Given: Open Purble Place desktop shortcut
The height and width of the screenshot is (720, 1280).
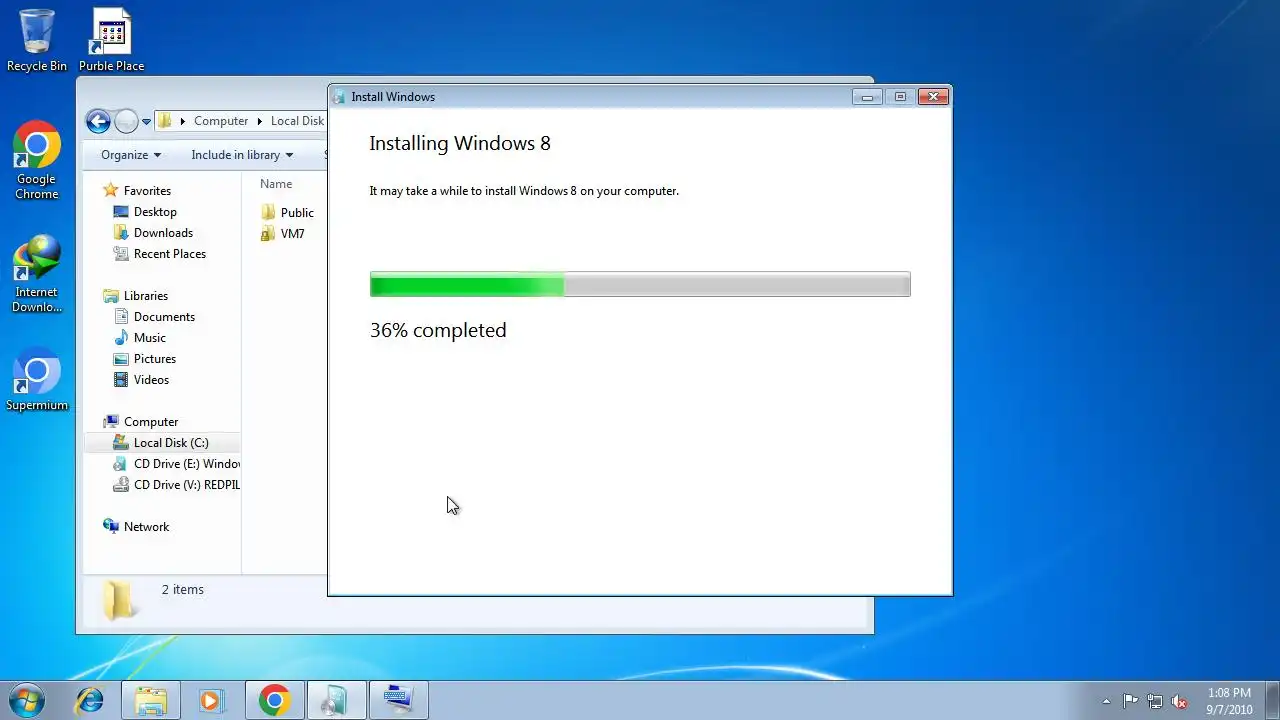Looking at the screenshot, I should click(111, 40).
